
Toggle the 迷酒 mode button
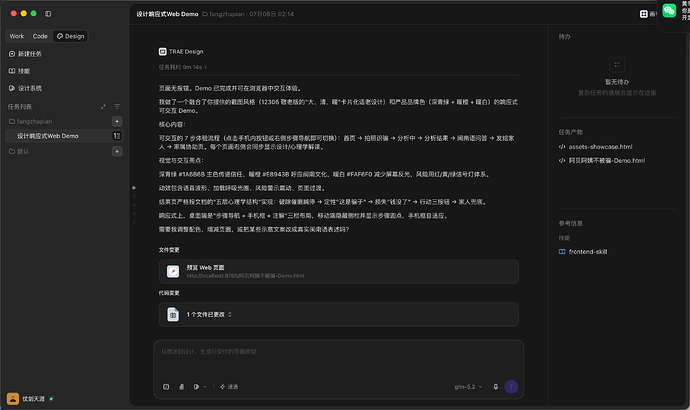point(229,387)
